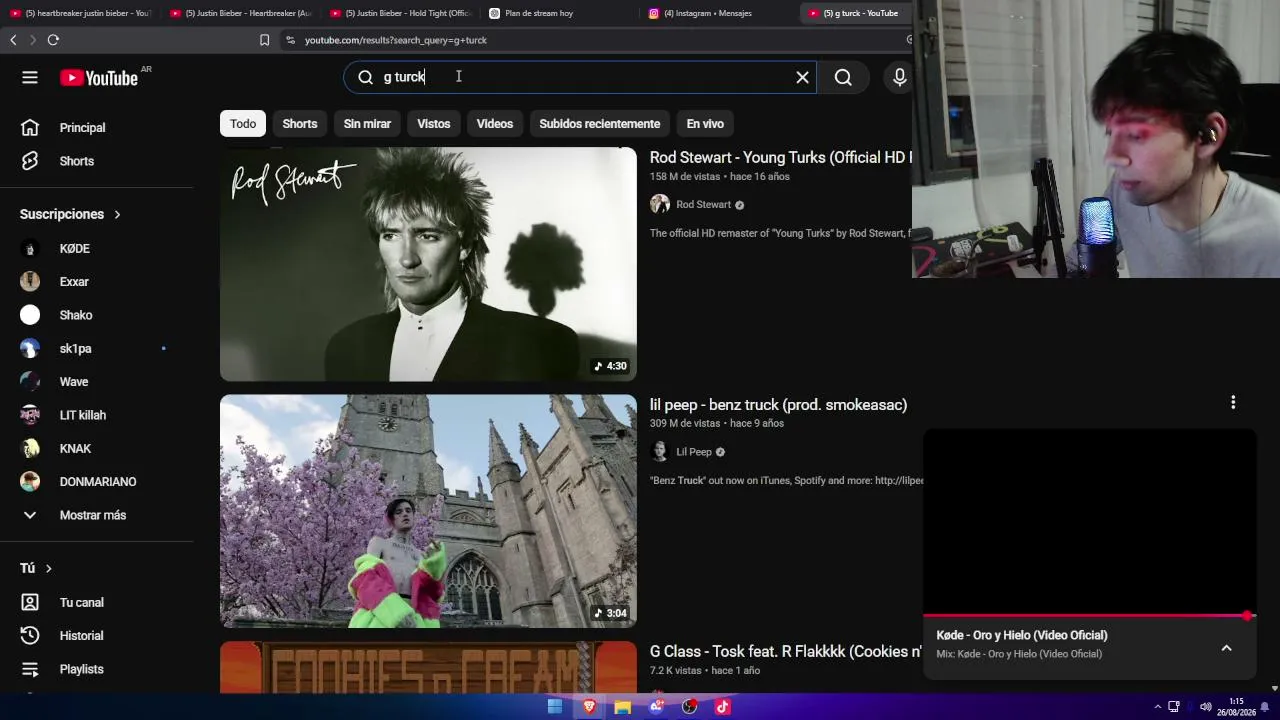Screen dimensions: 1280x720
Task: Open the benz truck video options menu
Action: [x=1233, y=402]
